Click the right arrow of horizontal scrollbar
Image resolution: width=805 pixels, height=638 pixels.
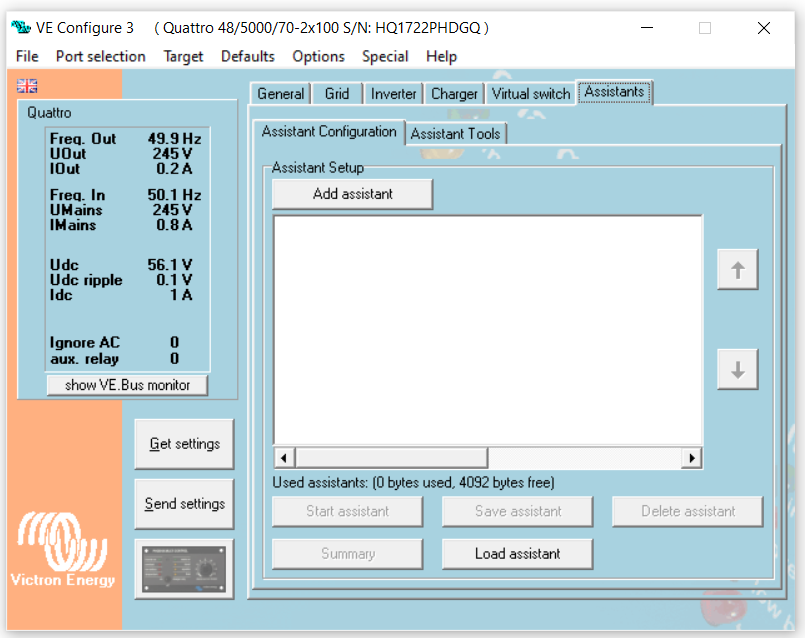point(692,457)
